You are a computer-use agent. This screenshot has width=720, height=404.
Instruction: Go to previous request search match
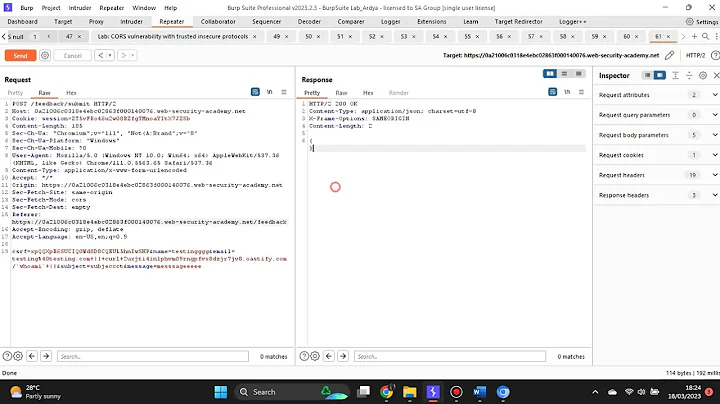(32, 356)
